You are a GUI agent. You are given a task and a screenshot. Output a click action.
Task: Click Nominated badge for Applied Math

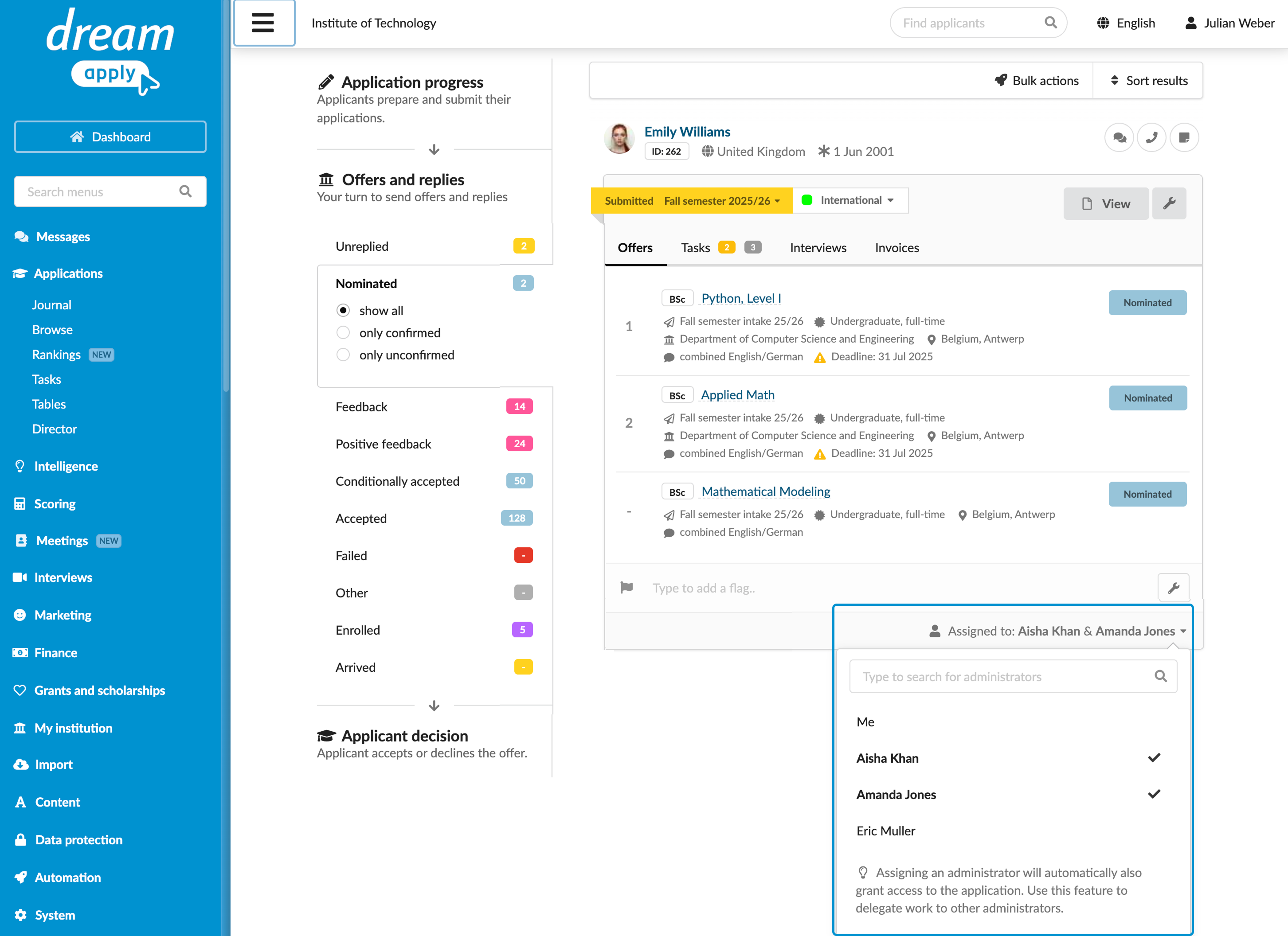pyautogui.click(x=1148, y=398)
